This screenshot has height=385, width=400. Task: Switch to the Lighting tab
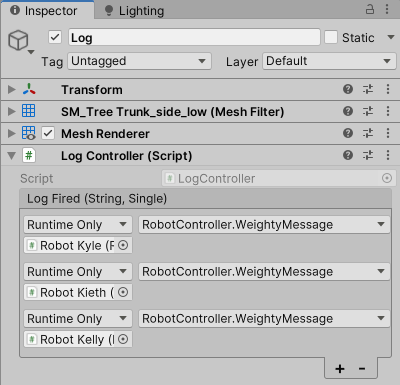pos(135,11)
